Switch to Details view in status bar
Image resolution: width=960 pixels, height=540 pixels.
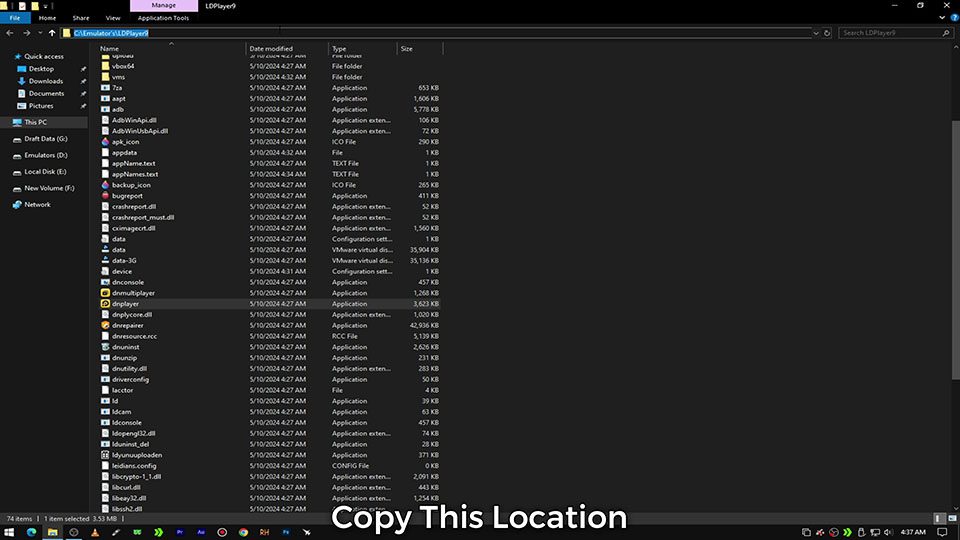[940, 519]
